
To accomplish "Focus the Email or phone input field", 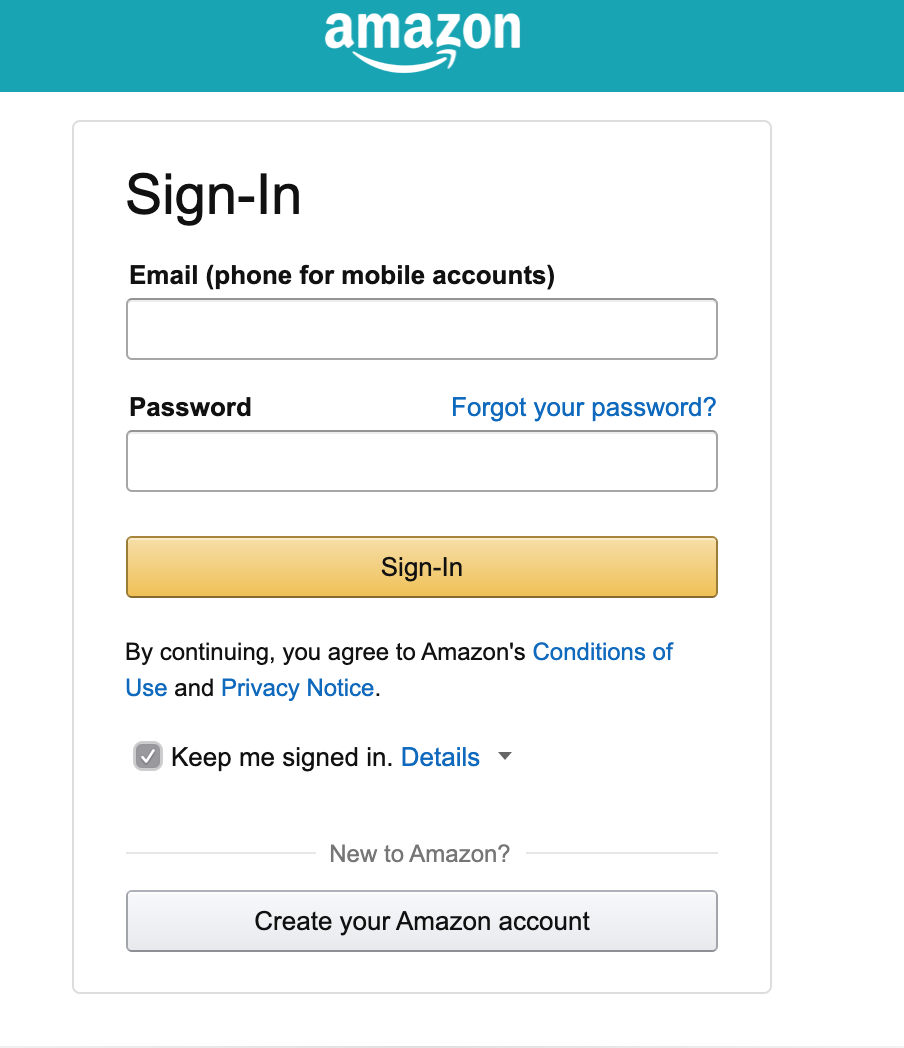I will tap(422, 329).
